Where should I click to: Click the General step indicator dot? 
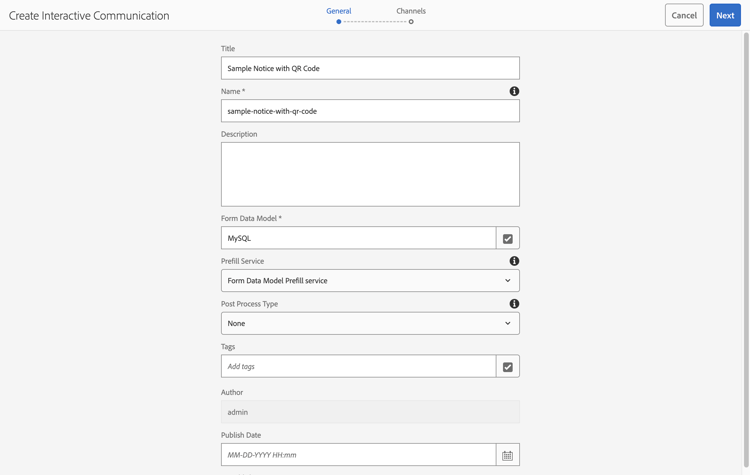coord(339,22)
